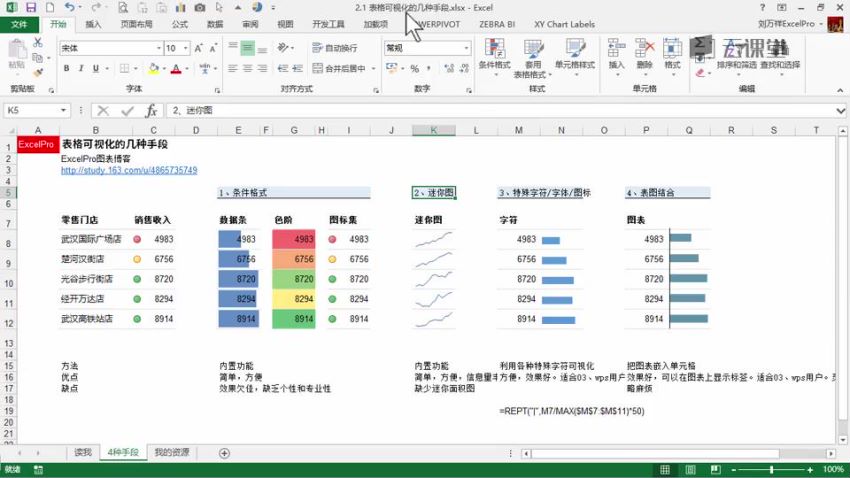Screen dimensions: 850x478
Task: Adjust the zoom slider in the status bar
Action: 771,469
